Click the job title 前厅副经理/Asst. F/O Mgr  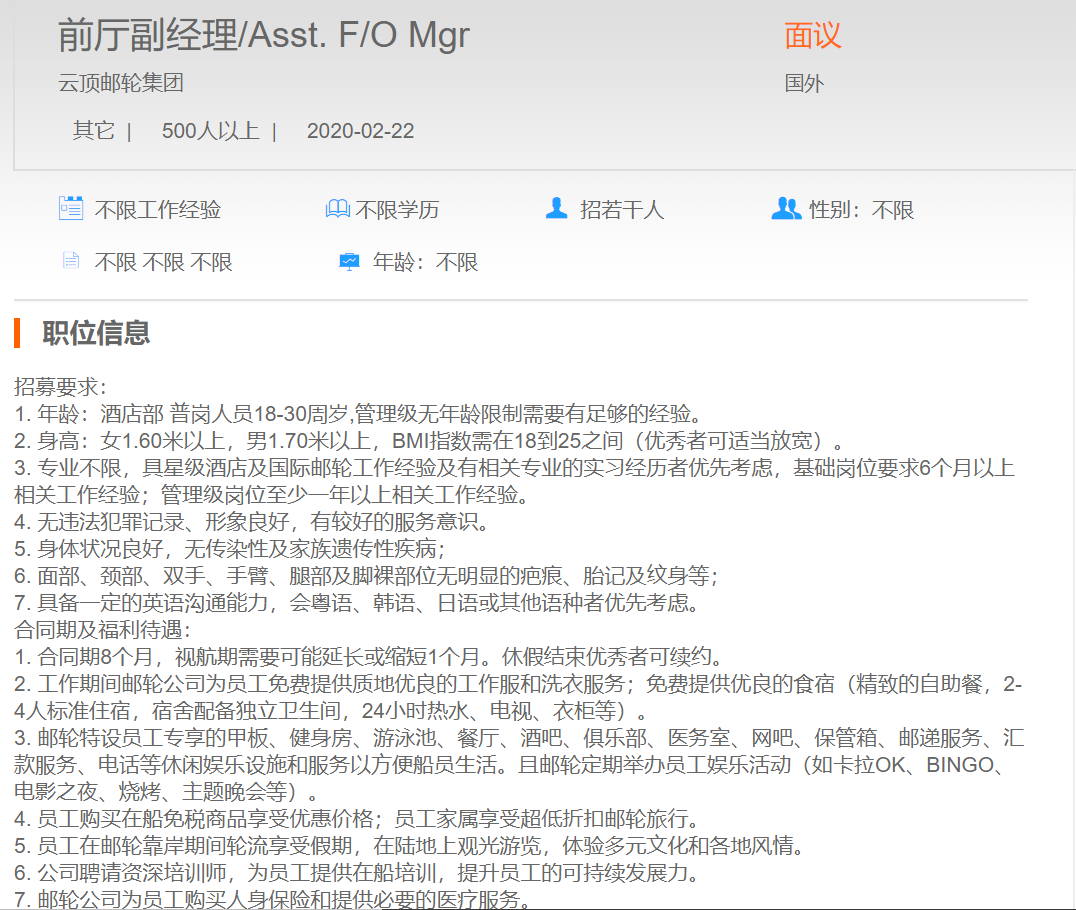[263, 36]
